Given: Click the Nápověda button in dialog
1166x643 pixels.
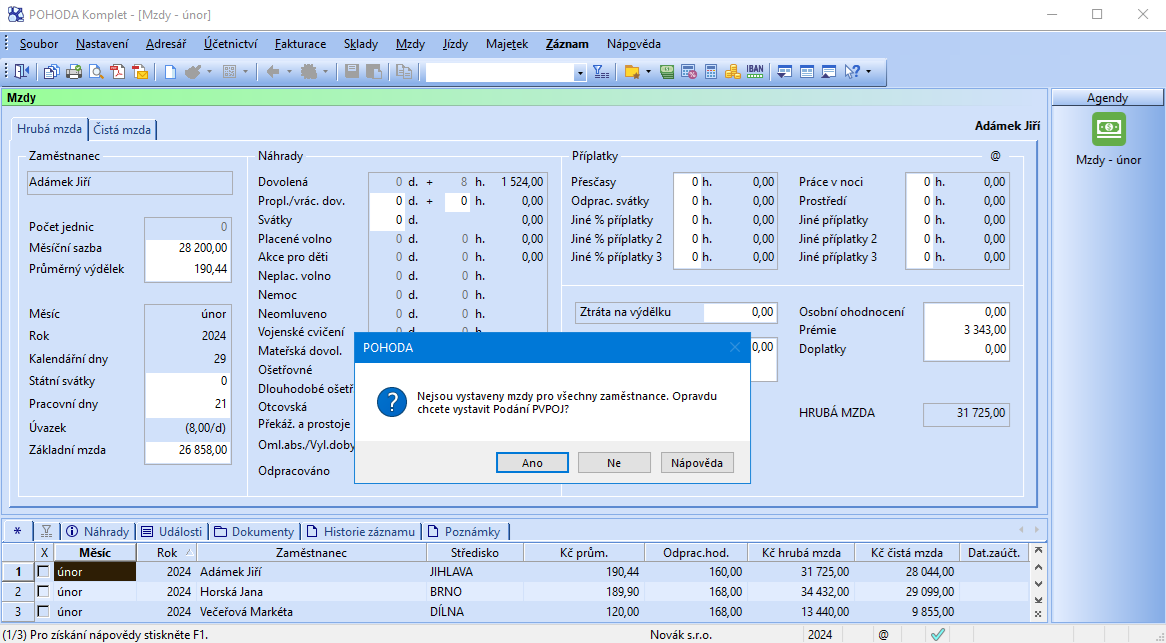Looking at the screenshot, I should point(697,462).
